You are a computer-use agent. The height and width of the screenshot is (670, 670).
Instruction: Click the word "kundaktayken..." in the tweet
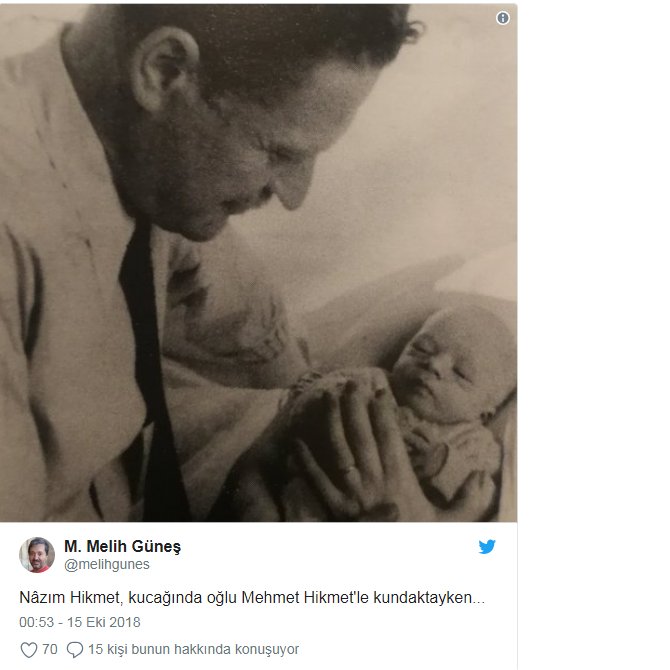click(429, 597)
